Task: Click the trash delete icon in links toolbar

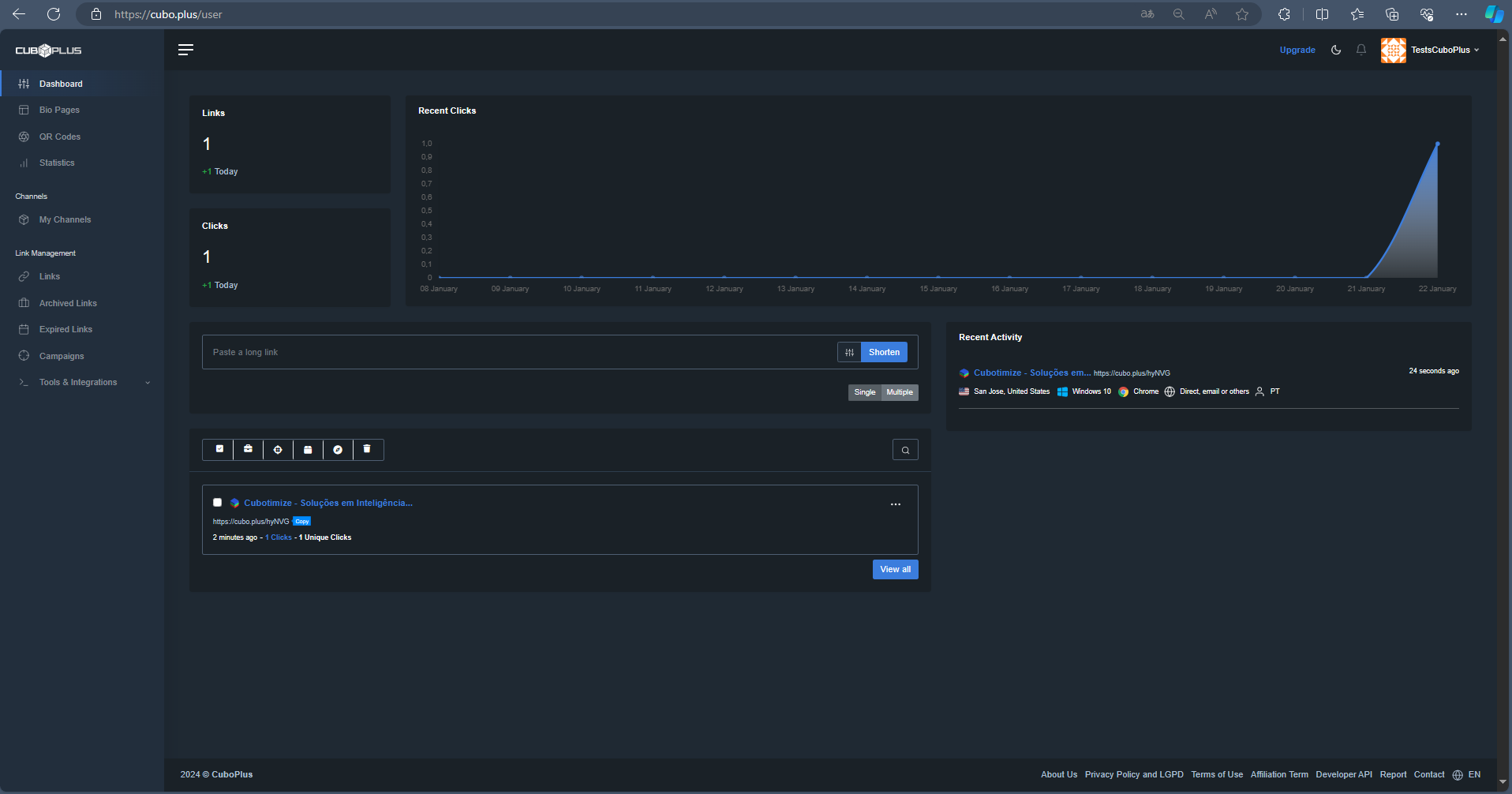Action: coord(367,450)
